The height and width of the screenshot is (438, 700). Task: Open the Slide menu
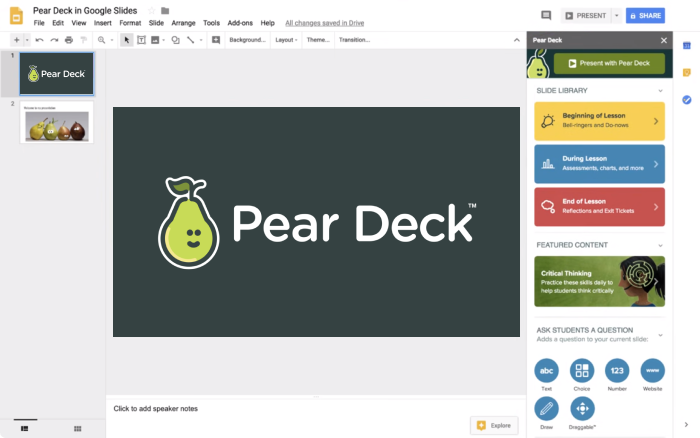click(x=156, y=23)
